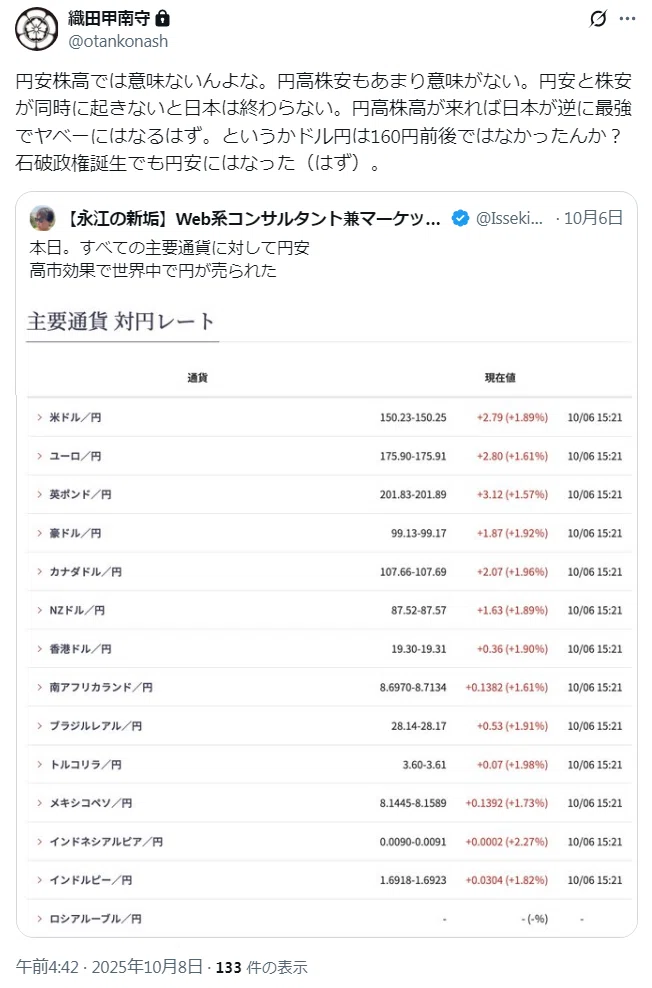Expand the トルコリラ/円 row chevron
Screen dimensions: 652x988
(39, 764)
